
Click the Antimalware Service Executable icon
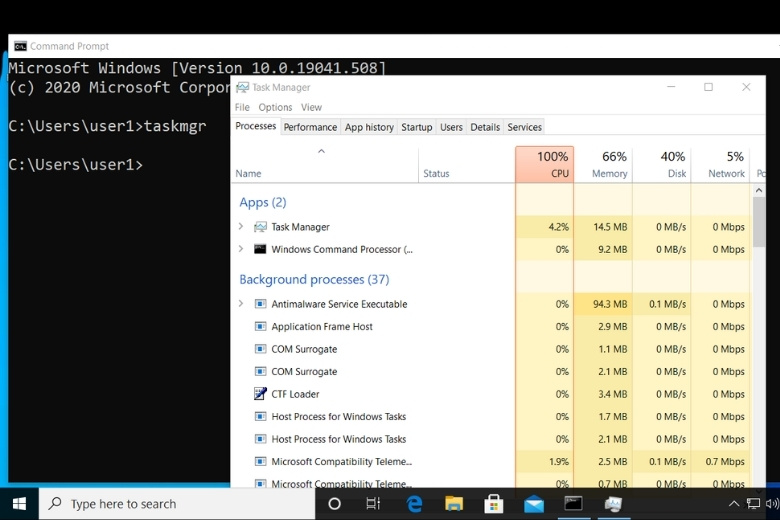[x=260, y=304]
